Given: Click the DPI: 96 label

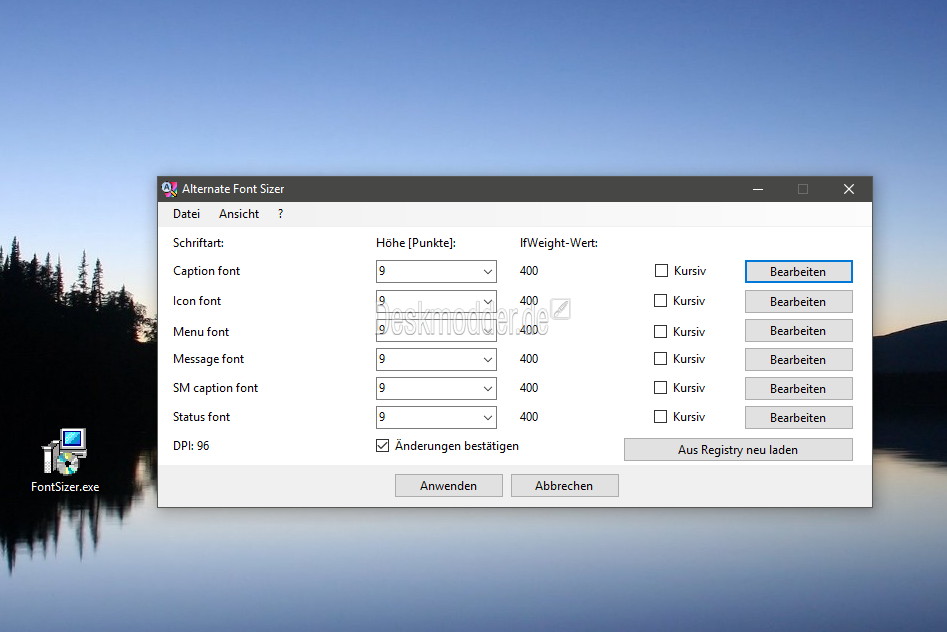Looking at the screenshot, I should pyautogui.click(x=191, y=446).
